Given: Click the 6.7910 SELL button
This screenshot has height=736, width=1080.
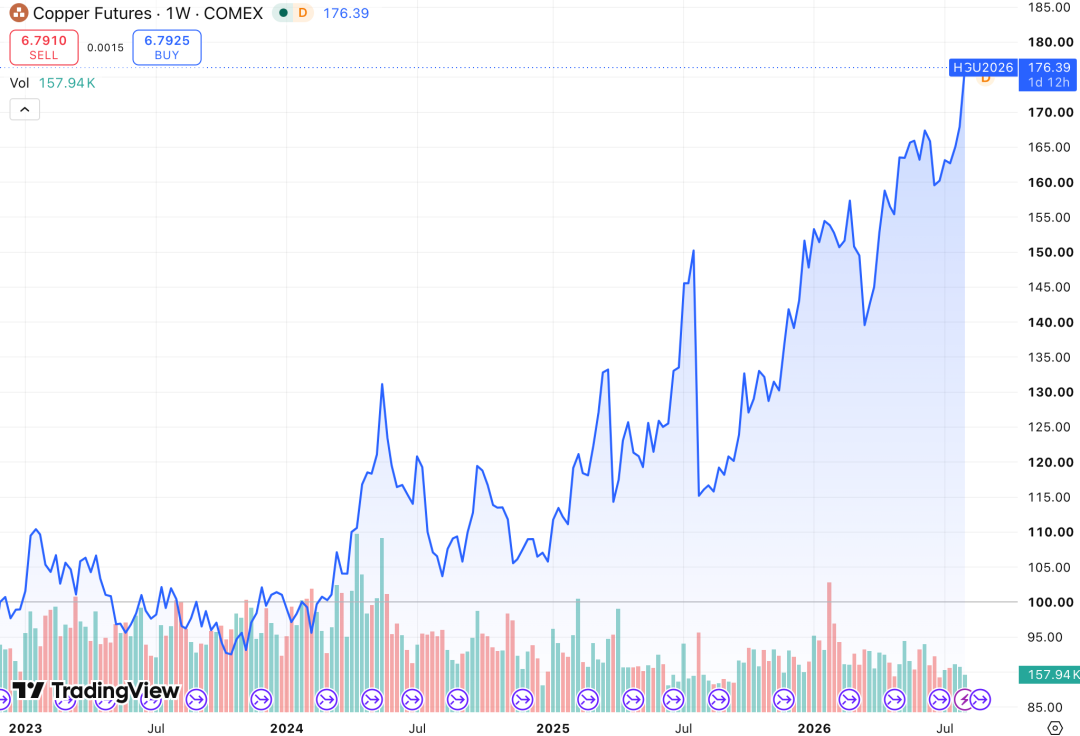Looking at the screenshot, I should (x=44, y=48).
